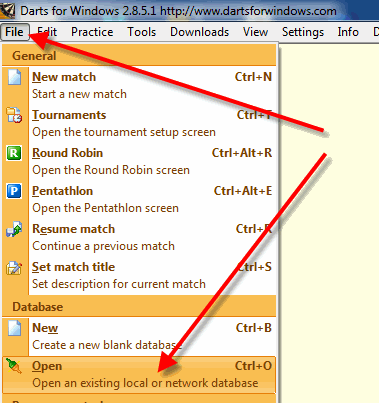Click the Ctrl+O shortcut label

253,366
